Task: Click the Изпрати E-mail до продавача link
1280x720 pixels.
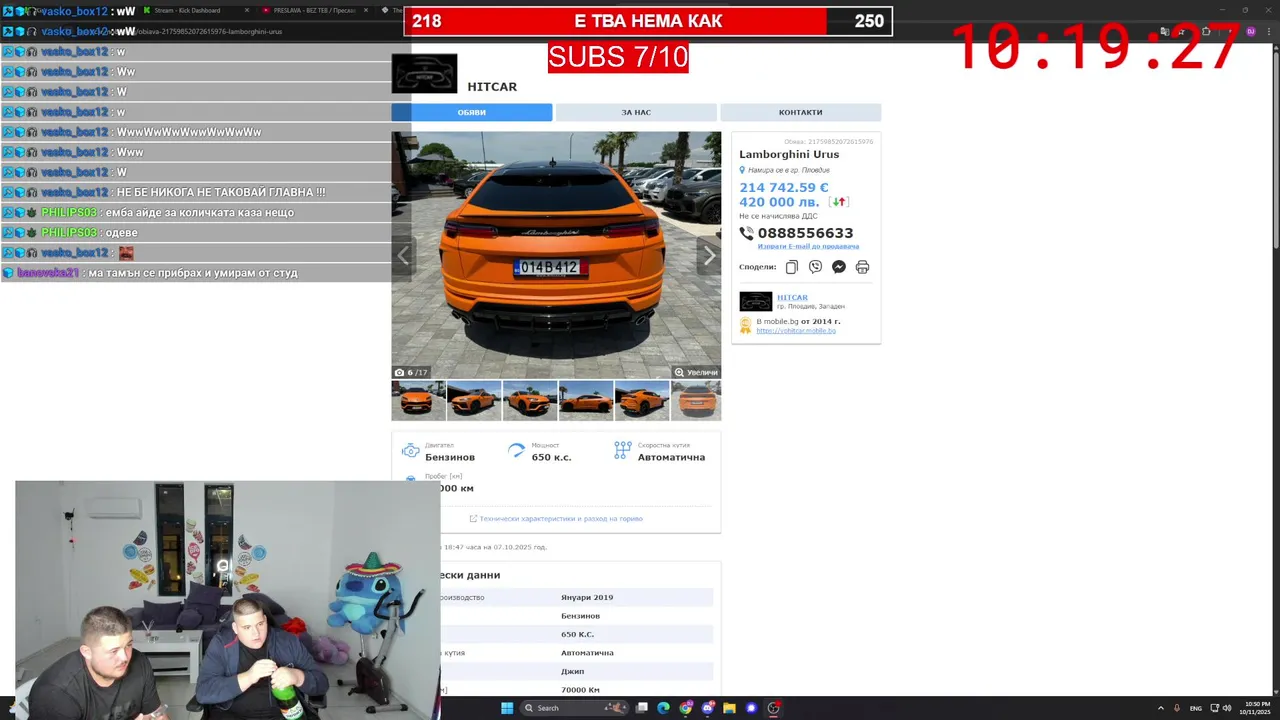Action: coord(808,246)
